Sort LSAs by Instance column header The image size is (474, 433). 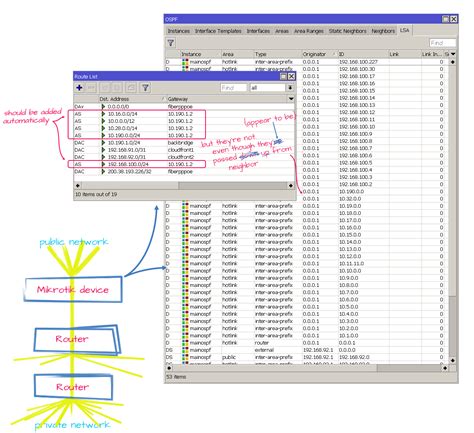200,54
